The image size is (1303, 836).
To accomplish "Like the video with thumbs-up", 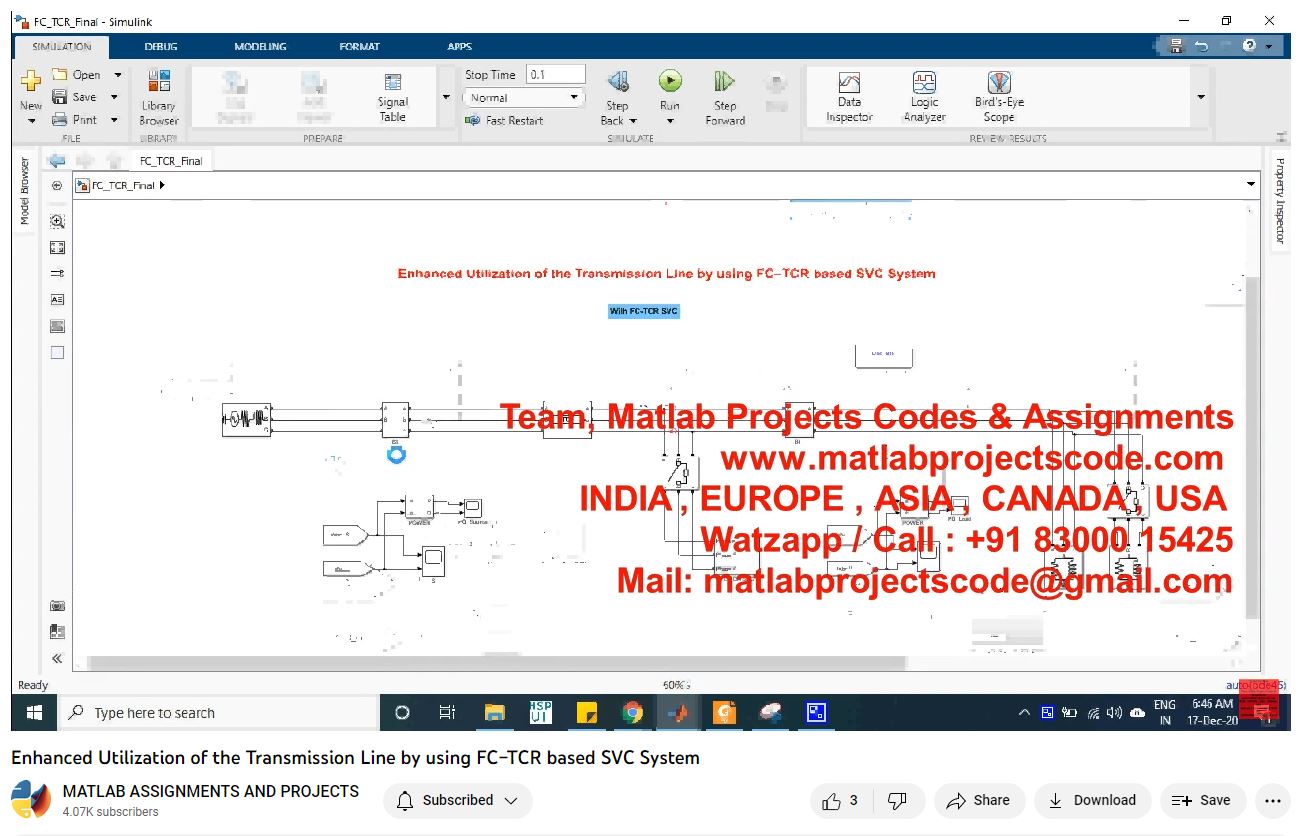I will coord(840,800).
